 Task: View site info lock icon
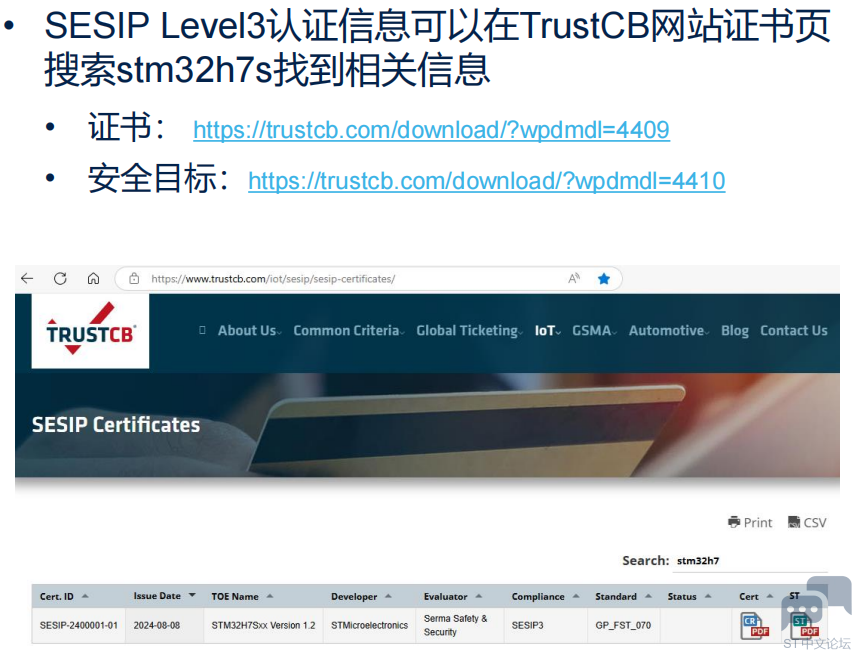coord(134,279)
